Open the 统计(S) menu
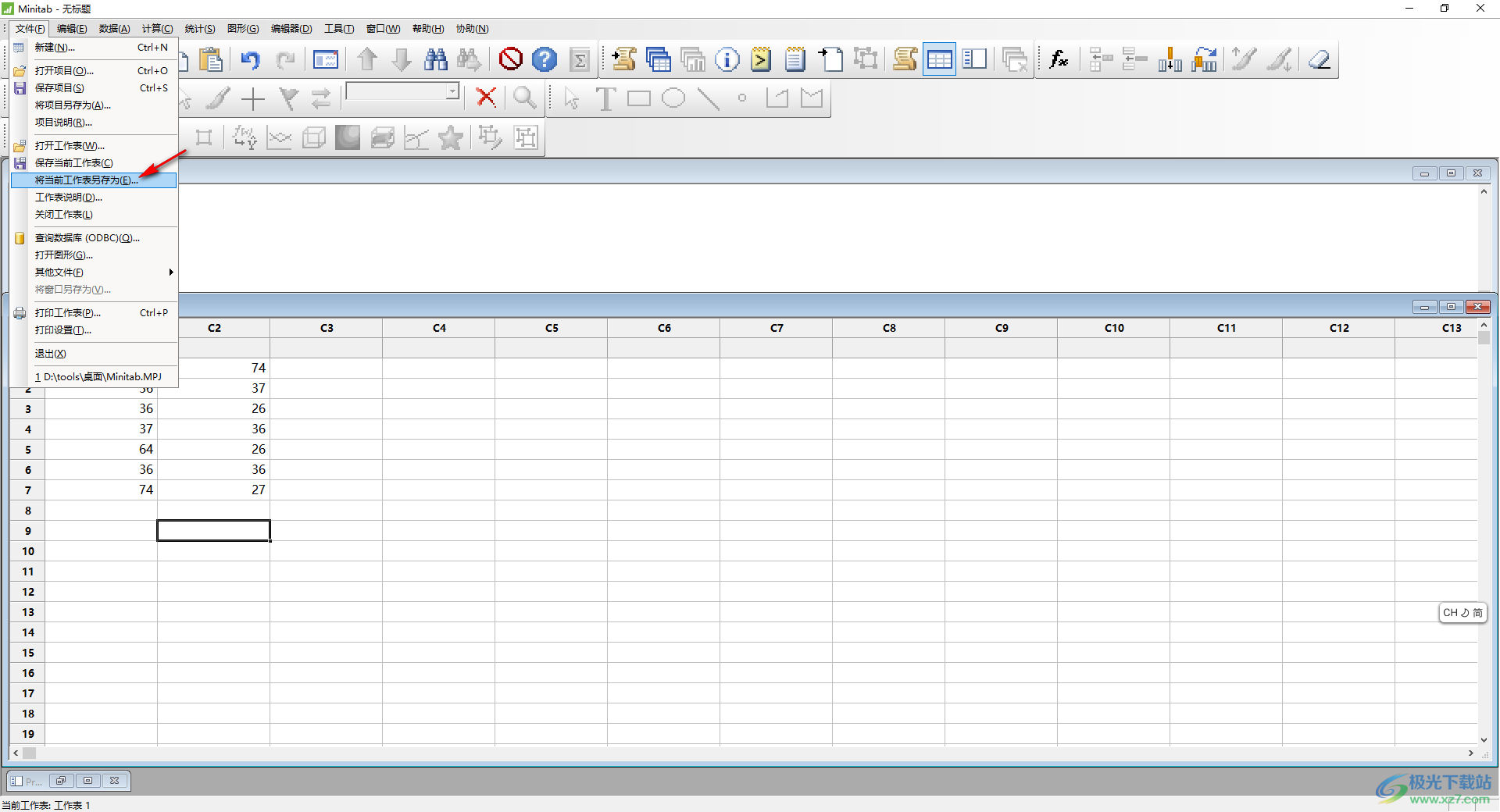 point(200,29)
